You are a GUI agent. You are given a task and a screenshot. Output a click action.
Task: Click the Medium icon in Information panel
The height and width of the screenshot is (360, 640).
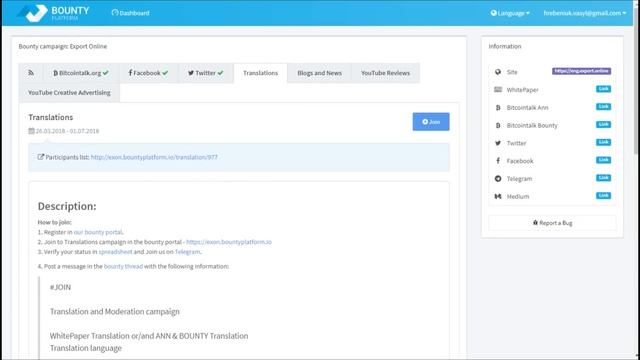click(x=498, y=196)
